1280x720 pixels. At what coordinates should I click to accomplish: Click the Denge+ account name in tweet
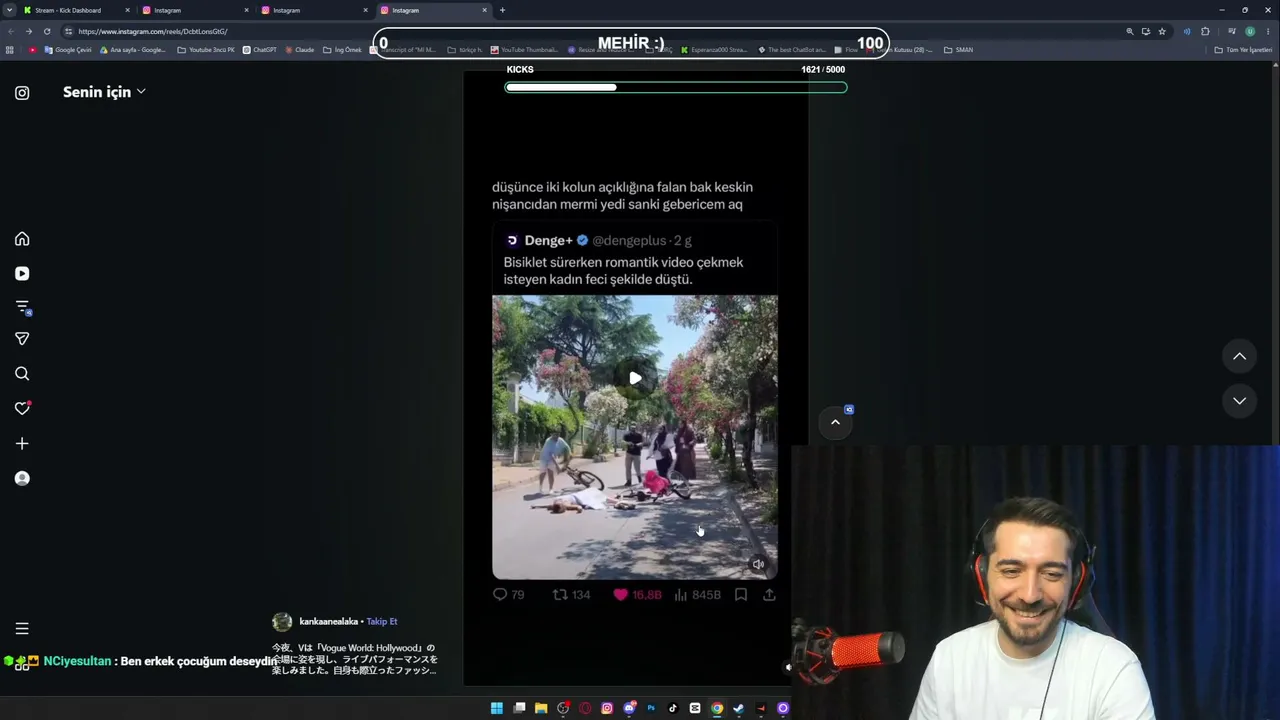point(548,240)
